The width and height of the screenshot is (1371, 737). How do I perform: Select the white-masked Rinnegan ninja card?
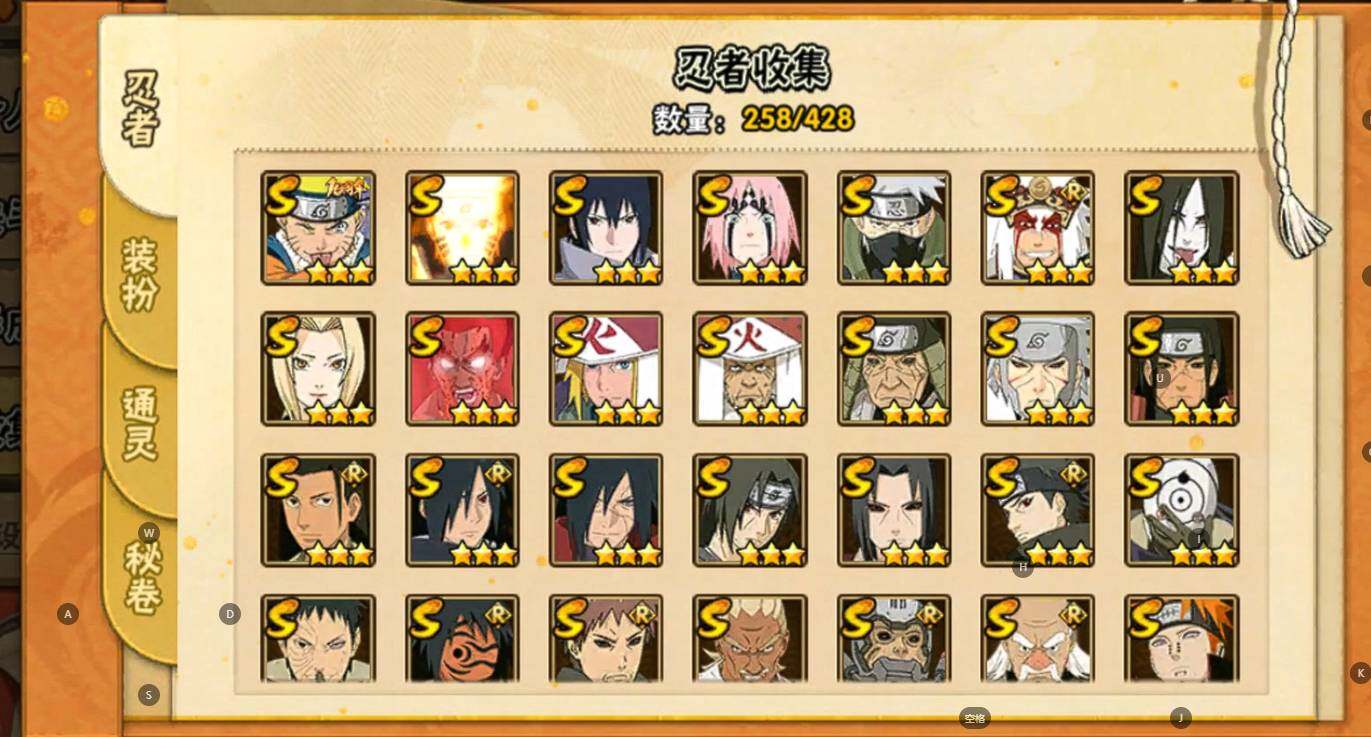1182,511
